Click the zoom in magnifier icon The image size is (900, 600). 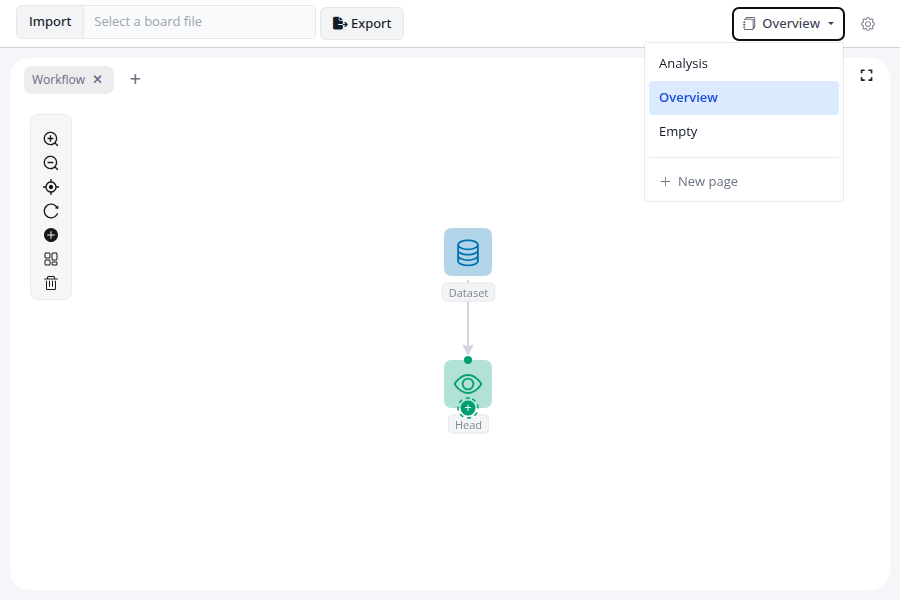click(51, 139)
